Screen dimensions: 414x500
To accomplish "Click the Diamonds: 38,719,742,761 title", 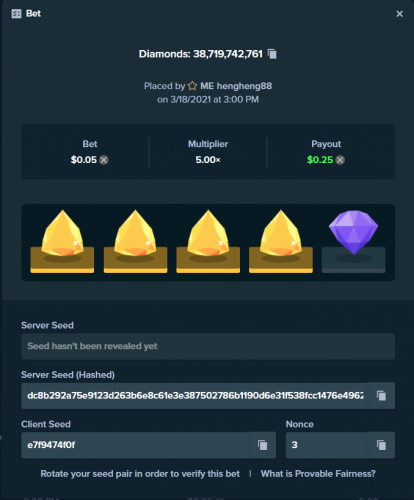I will 201,54.
